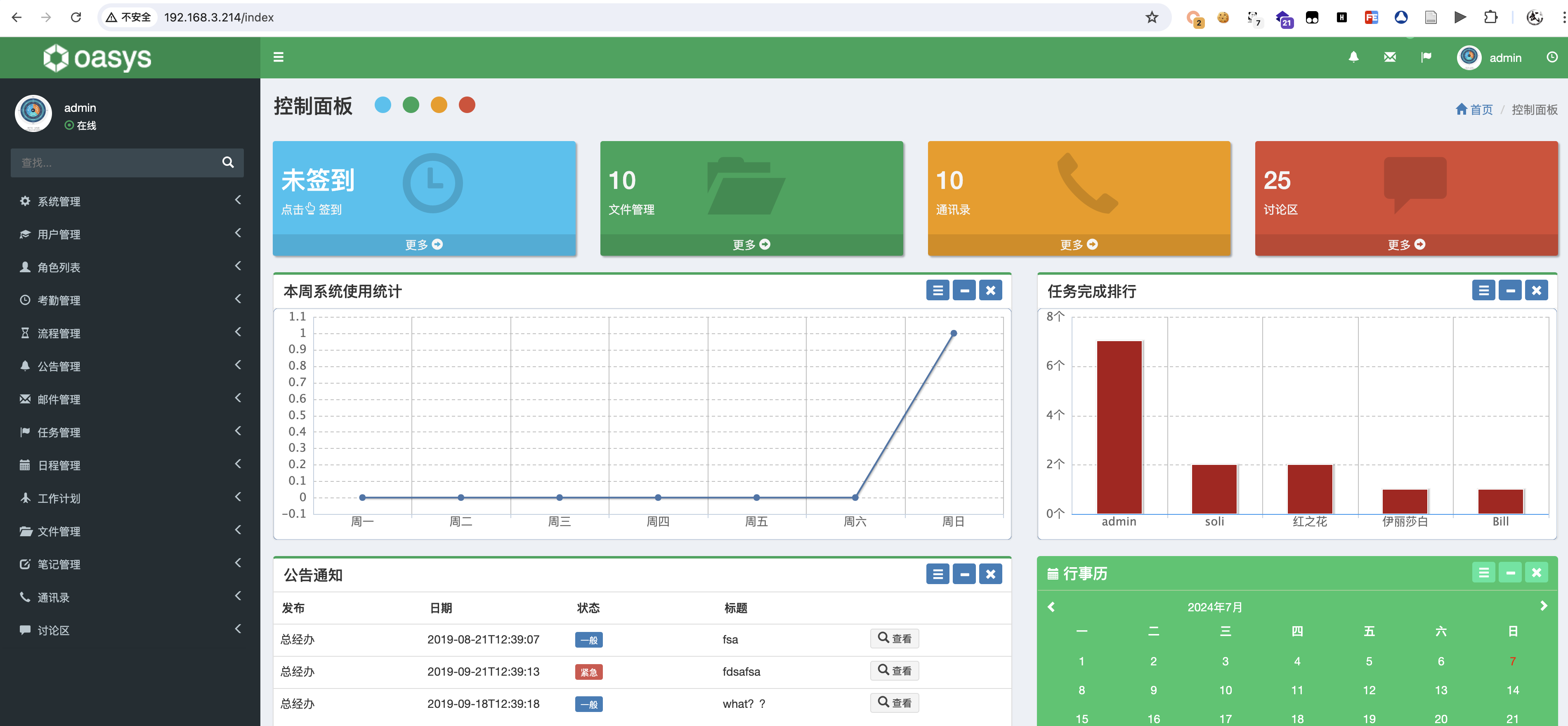Click 查看 button for fdsafsa notice
This screenshot has height=726, width=1568.
[x=894, y=671]
